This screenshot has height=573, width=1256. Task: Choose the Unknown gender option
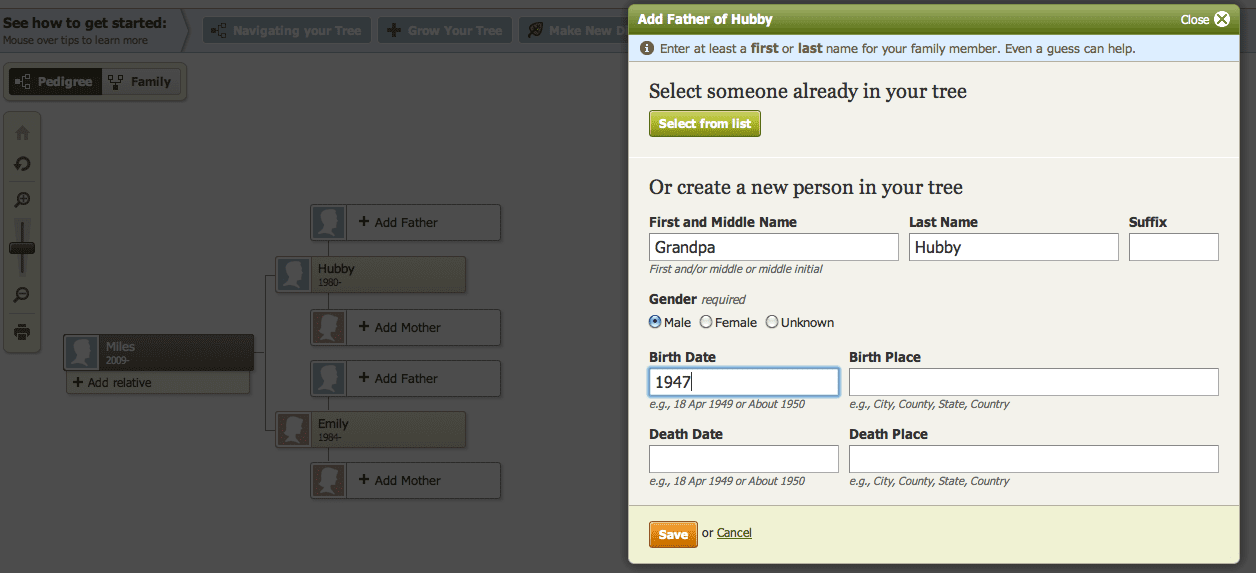pyautogui.click(x=772, y=322)
